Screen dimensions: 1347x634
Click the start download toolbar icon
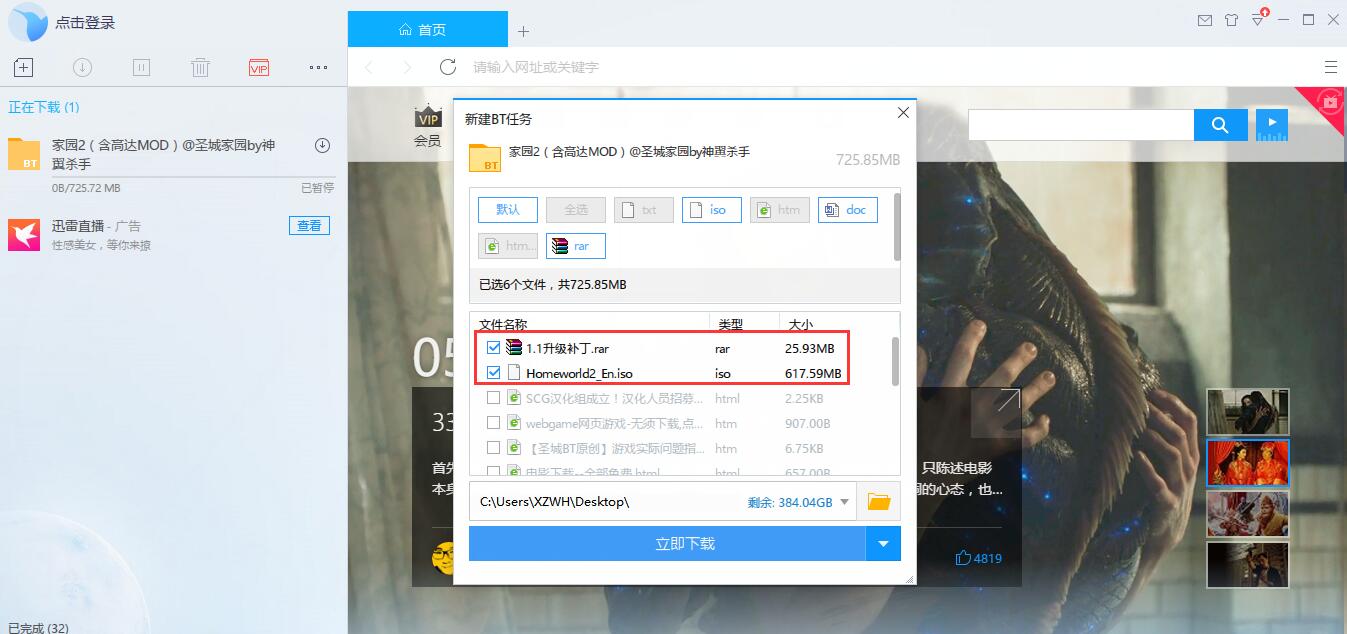83,68
